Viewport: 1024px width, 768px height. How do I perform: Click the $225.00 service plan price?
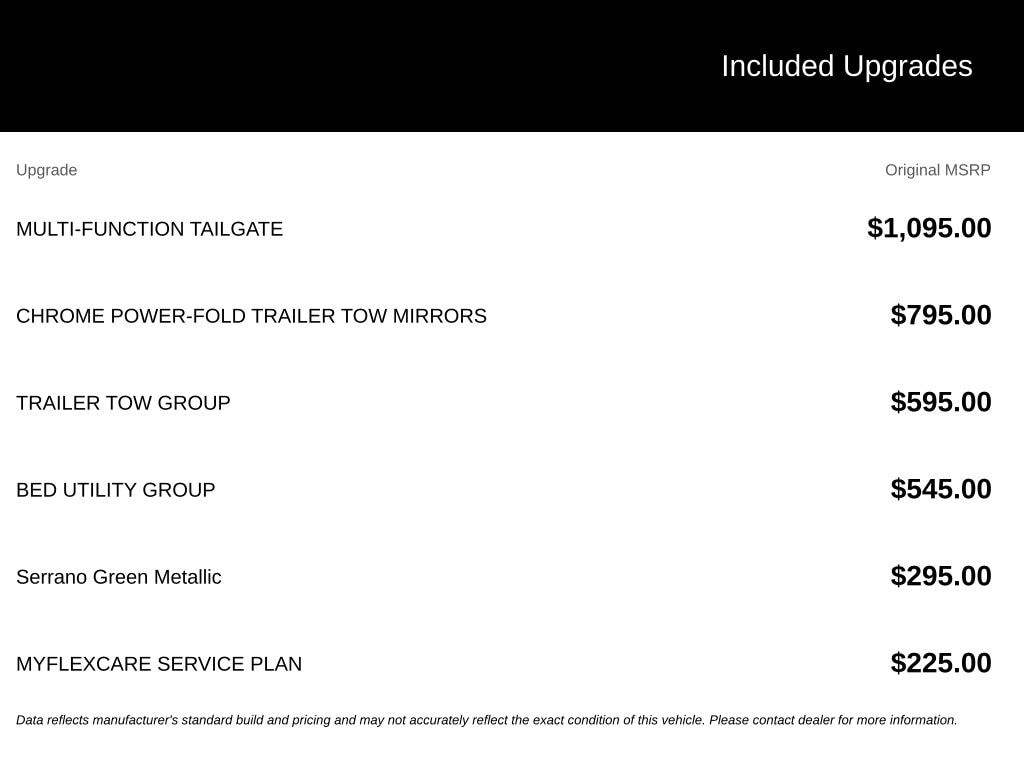pos(940,663)
